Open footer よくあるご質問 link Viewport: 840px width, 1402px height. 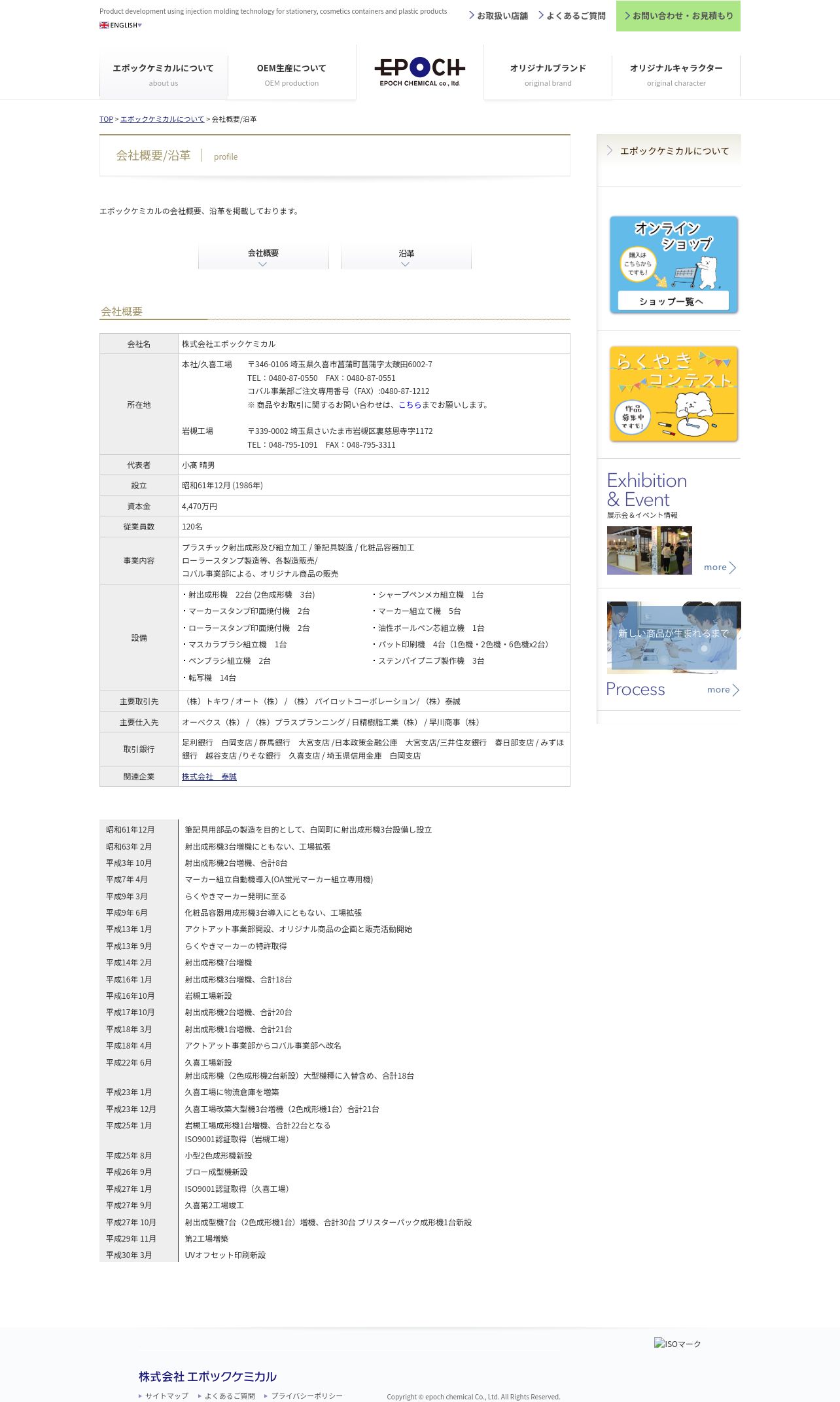point(226,1396)
